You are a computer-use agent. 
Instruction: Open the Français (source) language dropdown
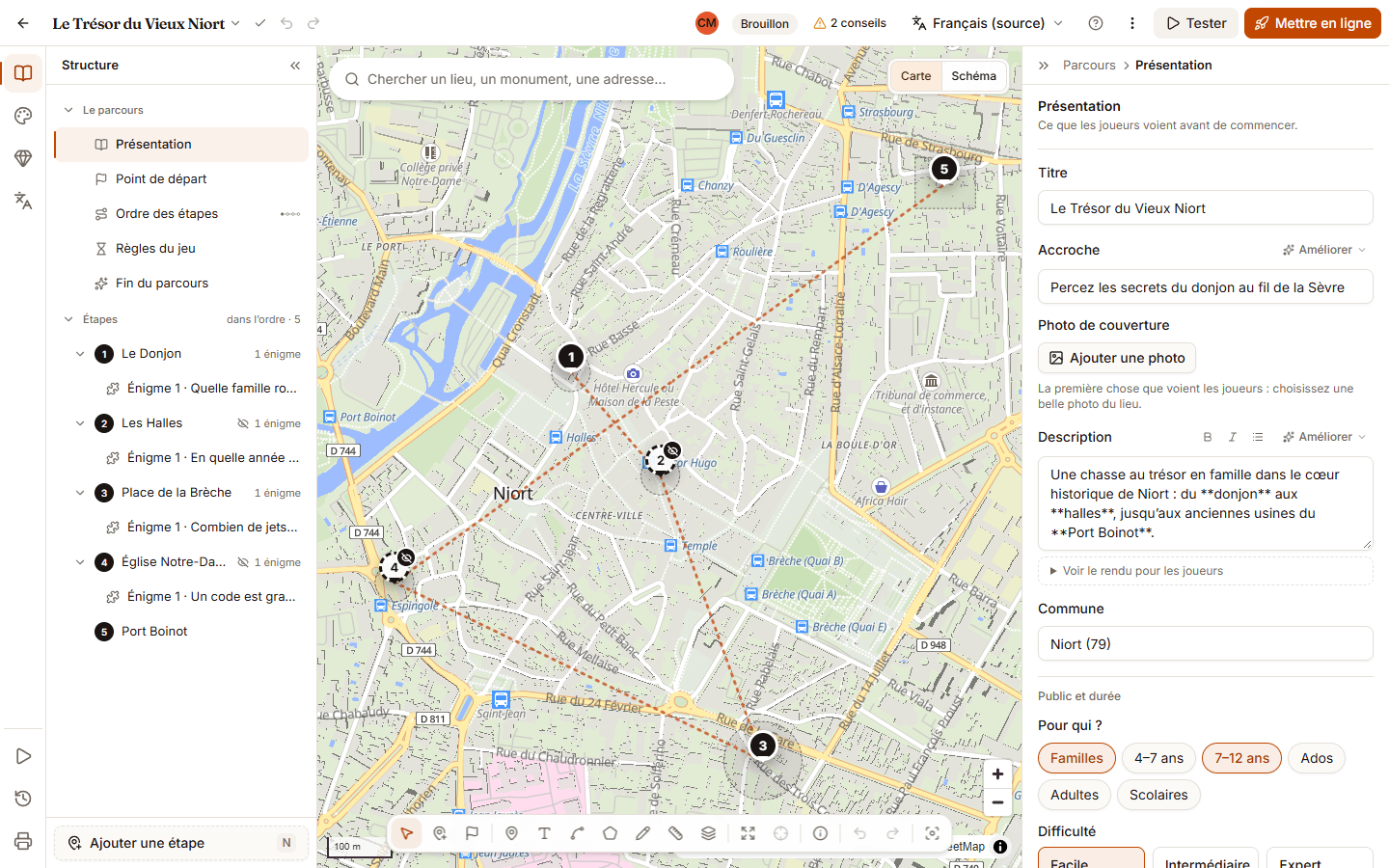coord(988,23)
